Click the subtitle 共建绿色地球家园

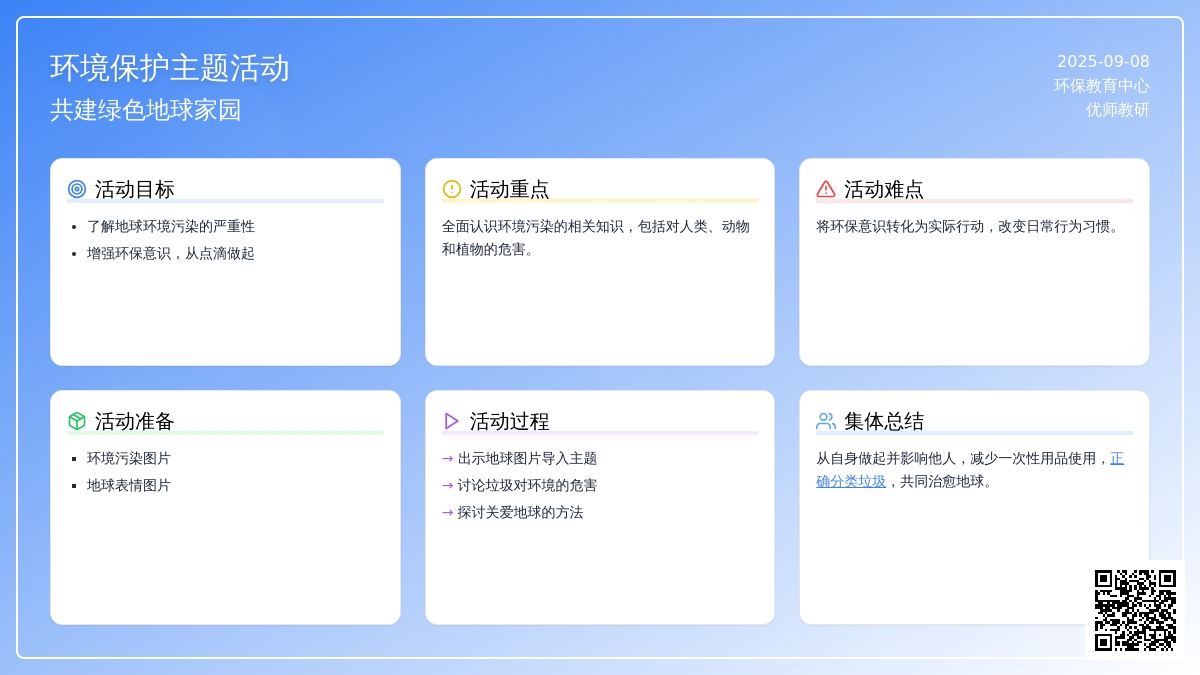pyautogui.click(x=146, y=110)
